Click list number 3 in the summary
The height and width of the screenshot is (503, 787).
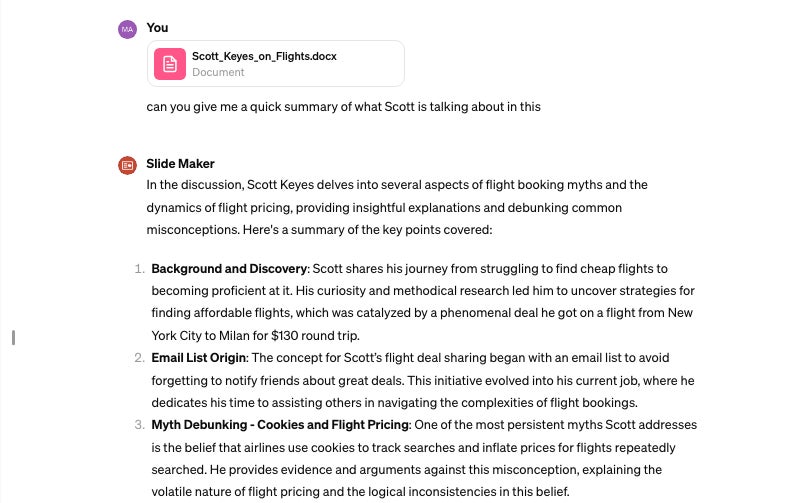(139, 425)
